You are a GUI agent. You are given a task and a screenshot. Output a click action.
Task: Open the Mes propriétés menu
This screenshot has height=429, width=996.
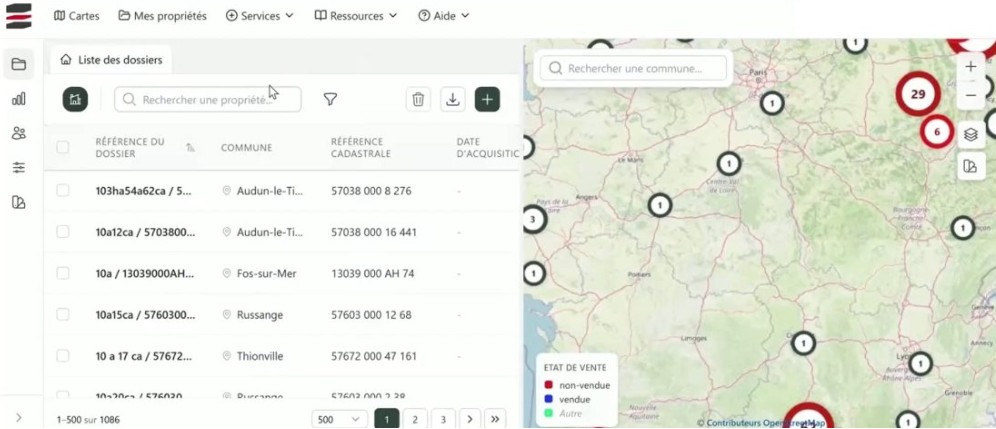(x=162, y=16)
